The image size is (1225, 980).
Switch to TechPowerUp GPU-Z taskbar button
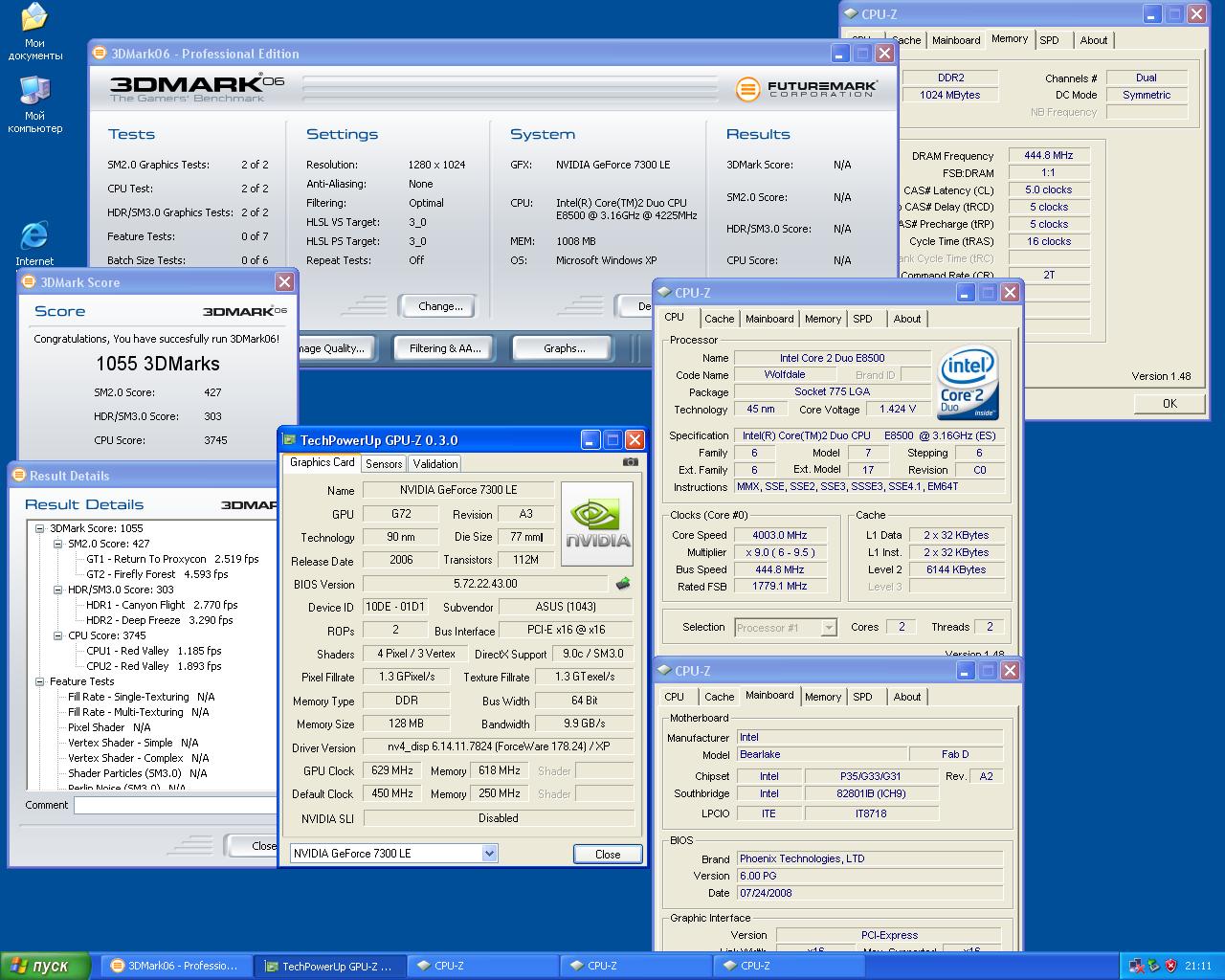329,967
